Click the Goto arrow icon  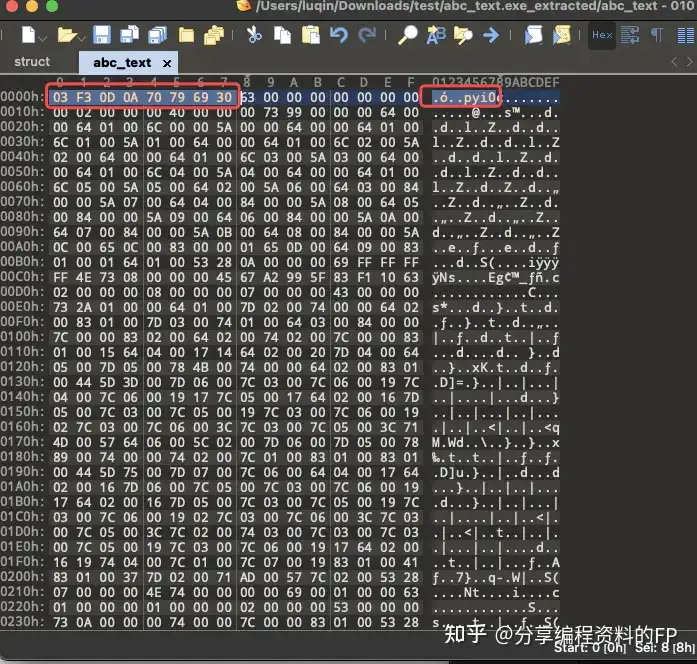pos(491,35)
